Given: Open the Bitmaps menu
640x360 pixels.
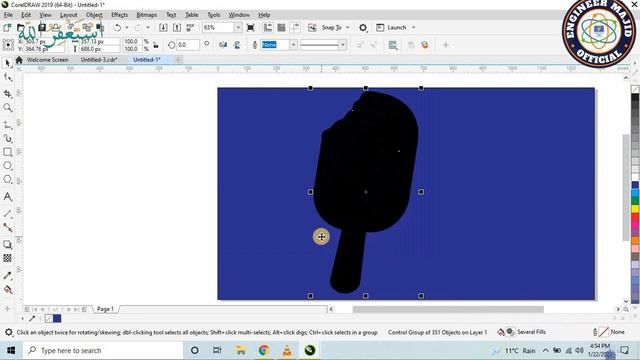Looking at the screenshot, I should [147, 15].
